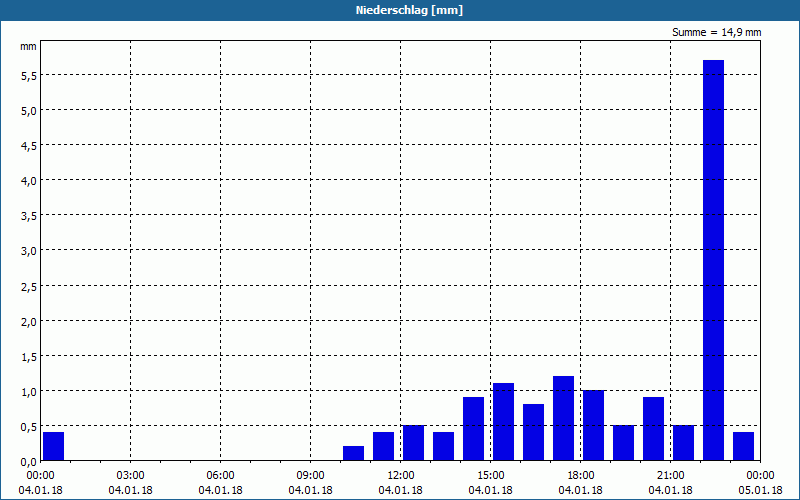Screen dimensions: 800x500
Task: Click the 0,9 mm bar just before 21:00
Action: (x=654, y=429)
